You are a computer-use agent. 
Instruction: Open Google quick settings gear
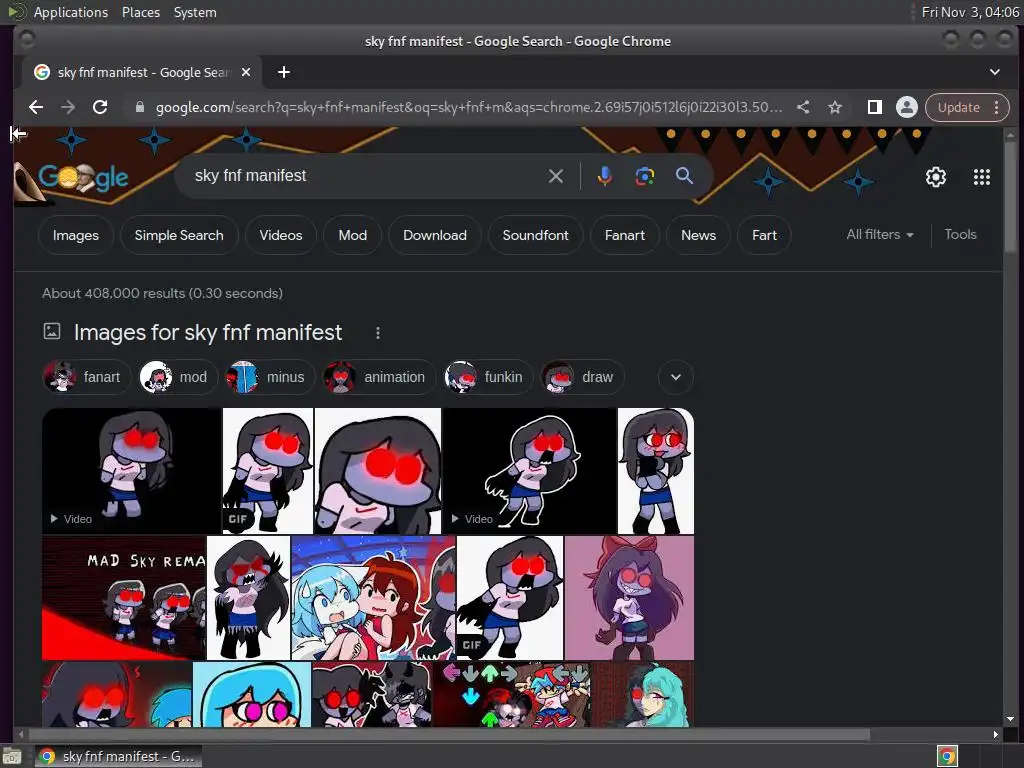pos(935,177)
